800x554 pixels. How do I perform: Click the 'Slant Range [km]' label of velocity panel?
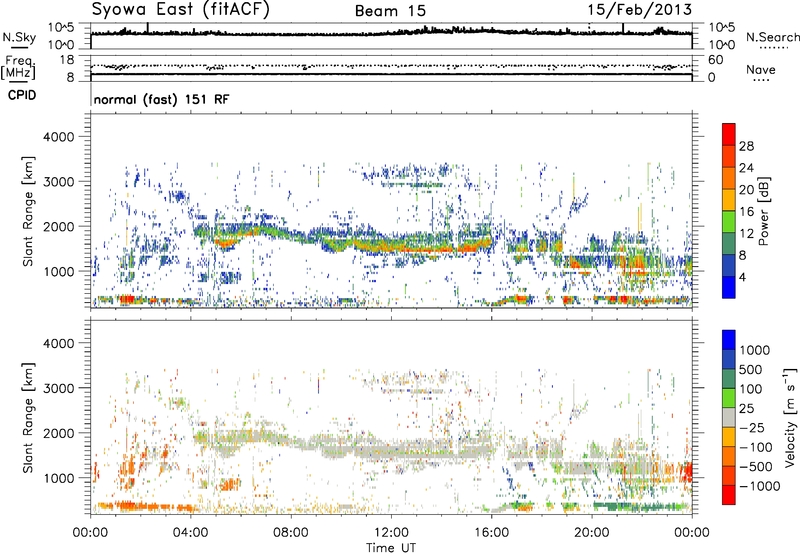[28, 418]
